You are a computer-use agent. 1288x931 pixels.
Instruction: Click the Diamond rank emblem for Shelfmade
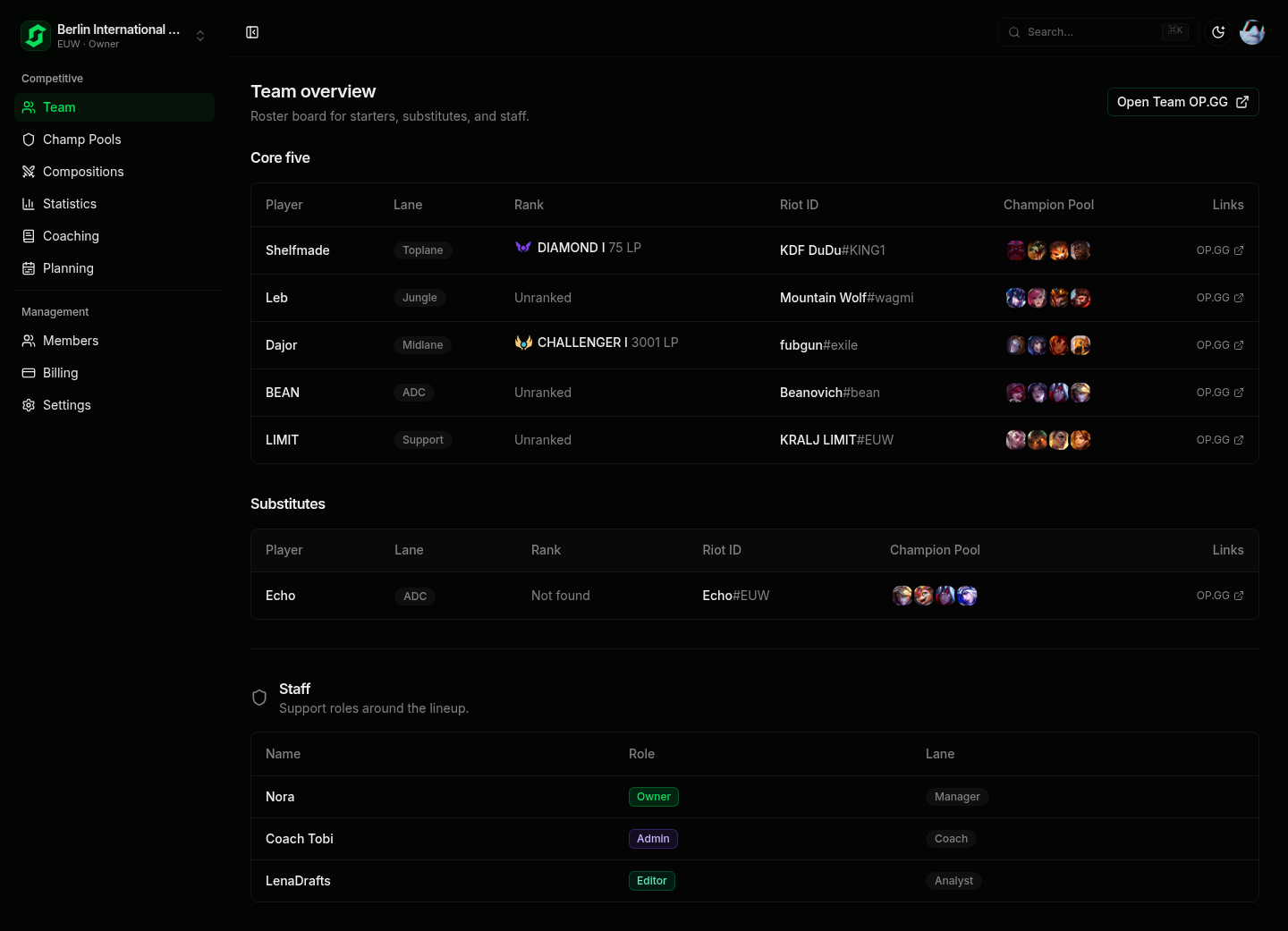click(523, 248)
